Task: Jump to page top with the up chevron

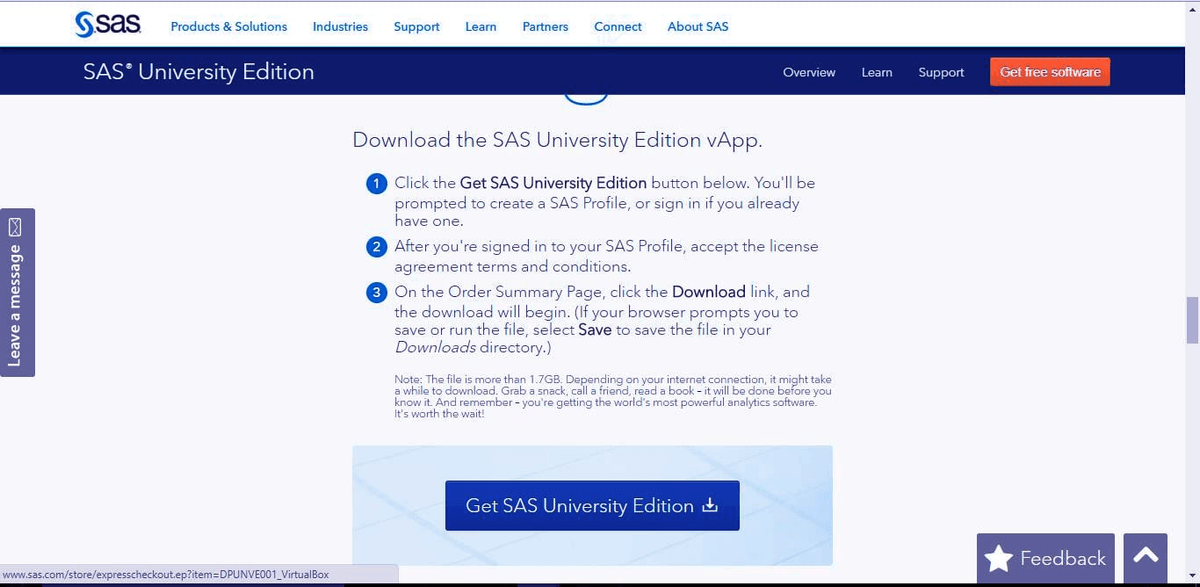Action: (x=1145, y=555)
